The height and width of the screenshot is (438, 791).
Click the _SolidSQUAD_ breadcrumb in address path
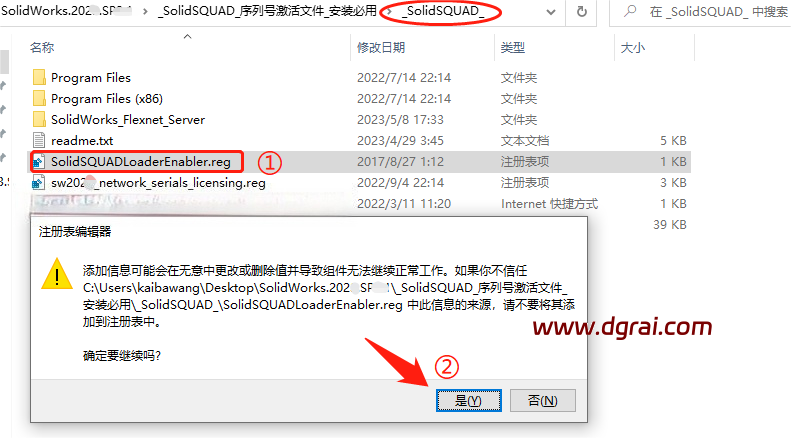pos(442,11)
